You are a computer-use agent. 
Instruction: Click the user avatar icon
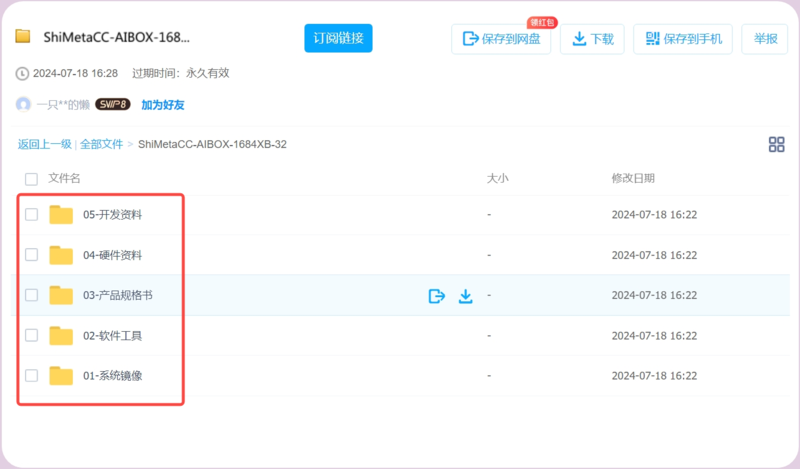(23, 105)
